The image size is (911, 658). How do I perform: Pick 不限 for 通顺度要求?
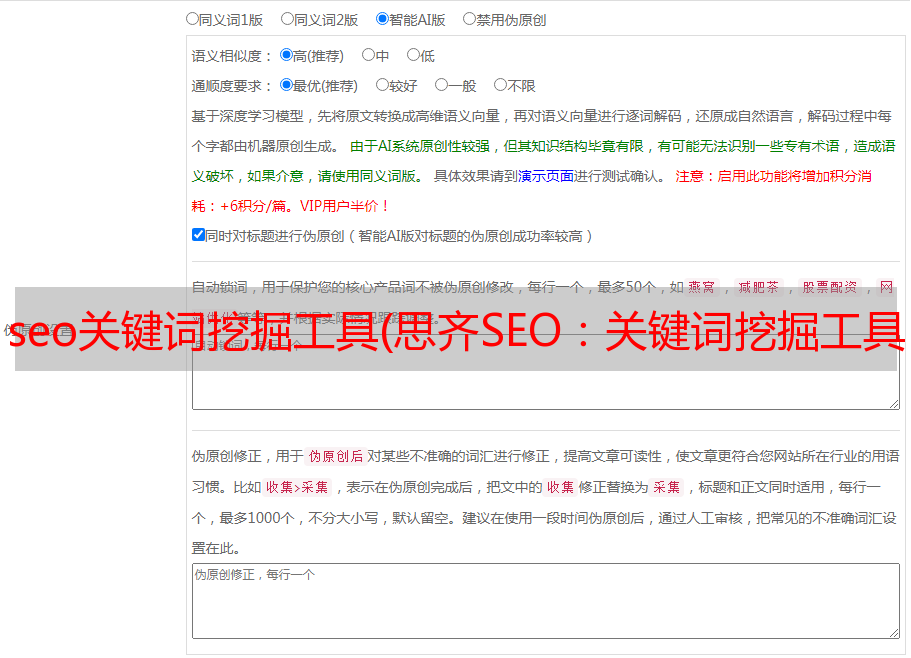(501, 85)
